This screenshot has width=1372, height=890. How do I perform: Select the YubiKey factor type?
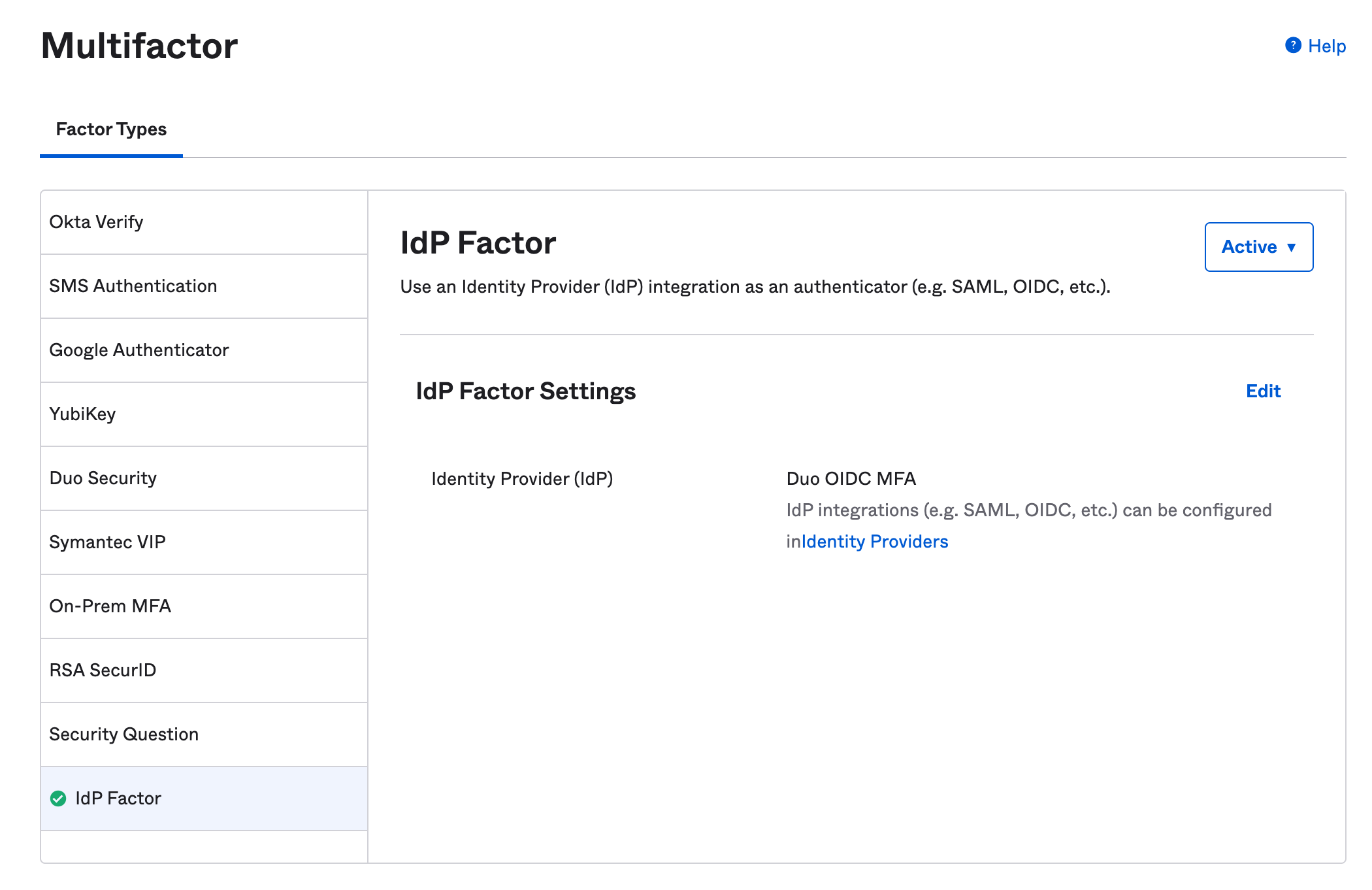tap(82, 414)
